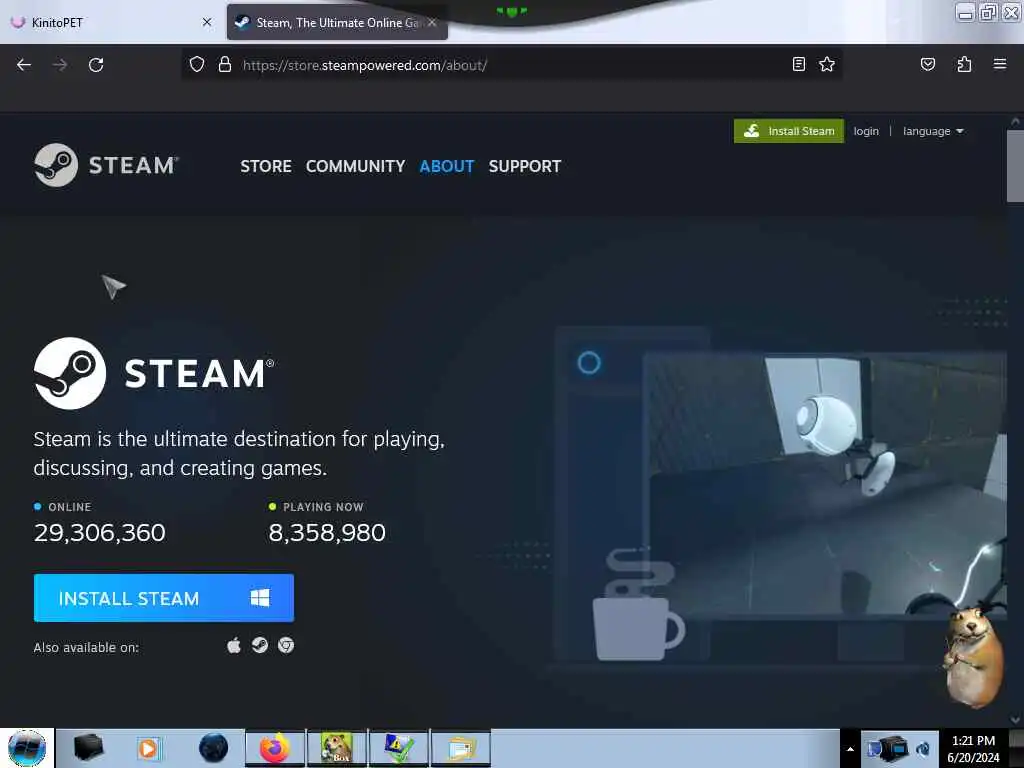Image resolution: width=1024 pixels, height=768 pixels.
Task: Open the folder window taskbar icon
Action: tap(460, 748)
